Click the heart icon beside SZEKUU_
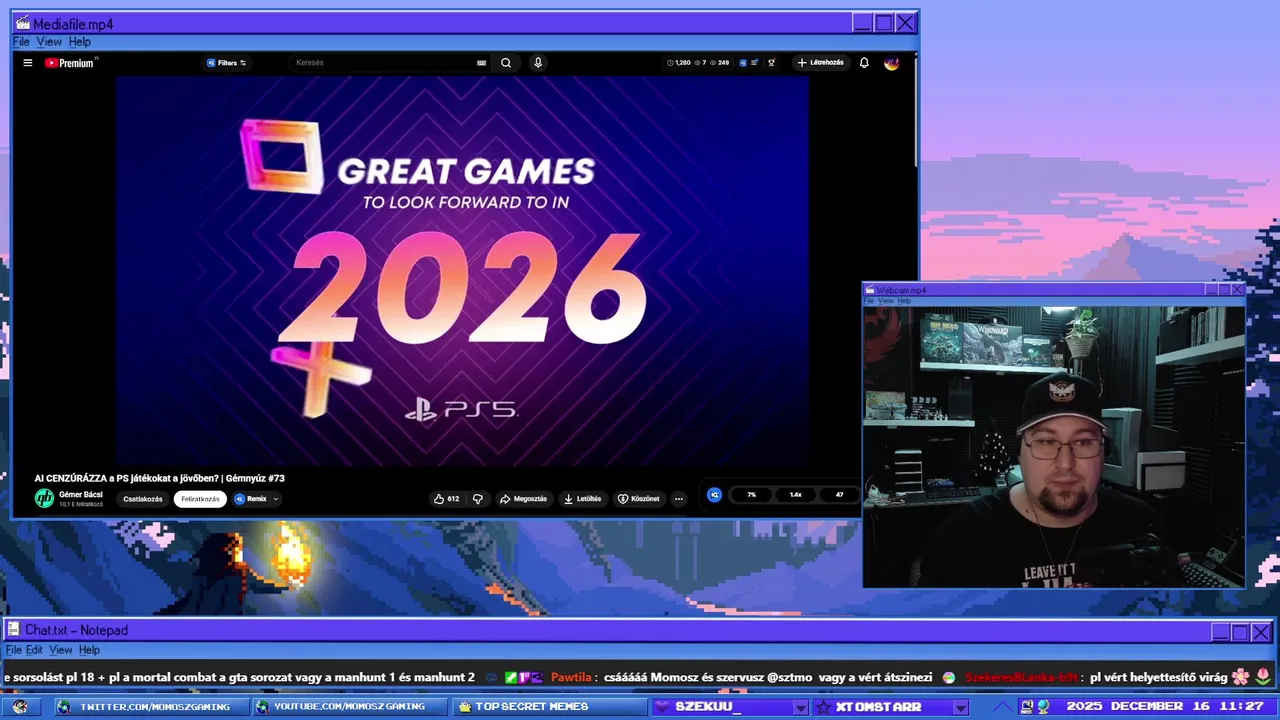 coord(663,707)
